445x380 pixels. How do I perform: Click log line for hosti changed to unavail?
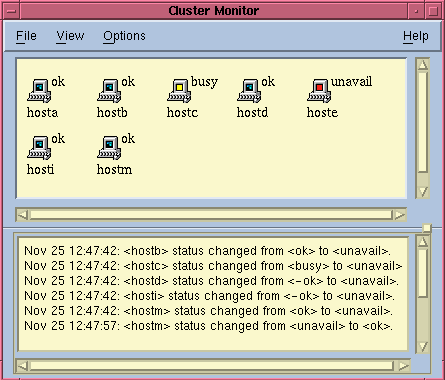(209, 296)
